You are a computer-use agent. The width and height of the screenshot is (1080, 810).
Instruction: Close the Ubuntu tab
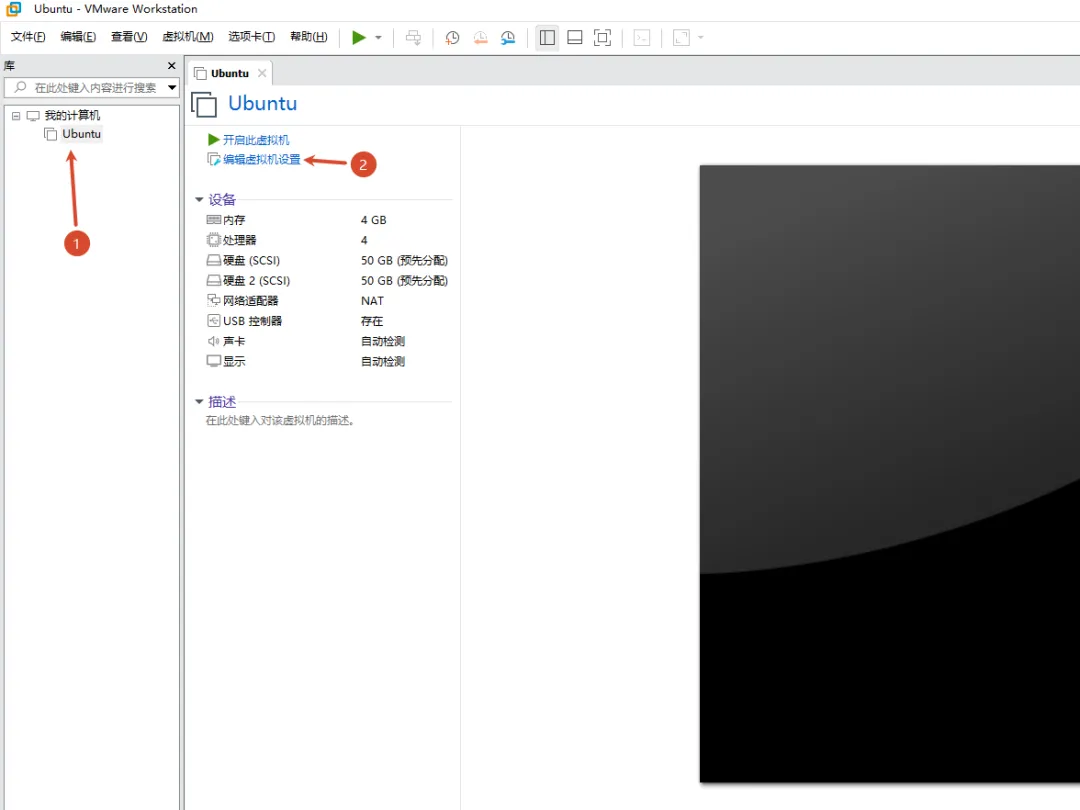tap(262, 73)
